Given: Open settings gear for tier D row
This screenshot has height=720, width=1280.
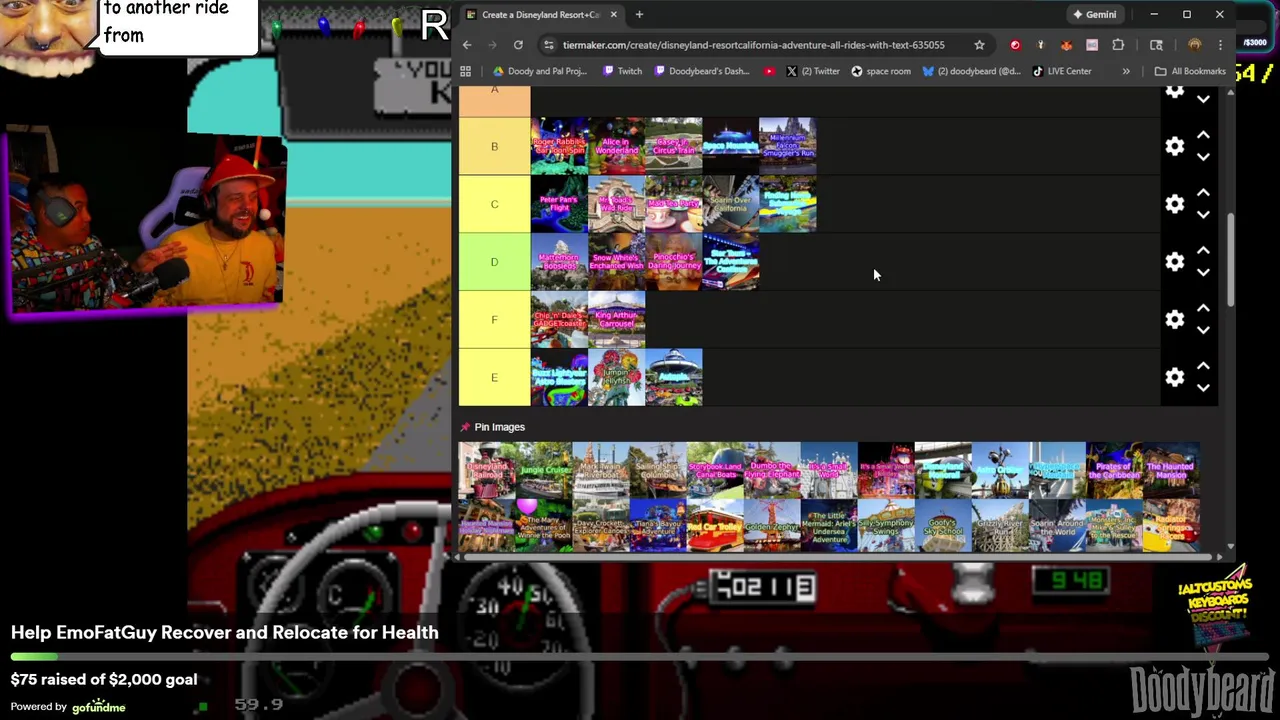Looking at the screenshot, I should [1175, 262].
